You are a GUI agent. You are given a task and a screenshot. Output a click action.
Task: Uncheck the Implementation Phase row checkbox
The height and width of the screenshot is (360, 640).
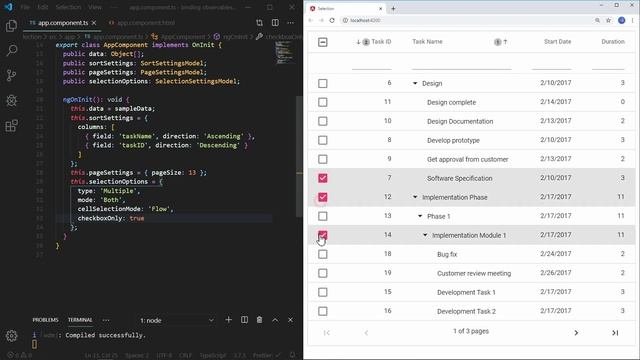tap(322, 197)
